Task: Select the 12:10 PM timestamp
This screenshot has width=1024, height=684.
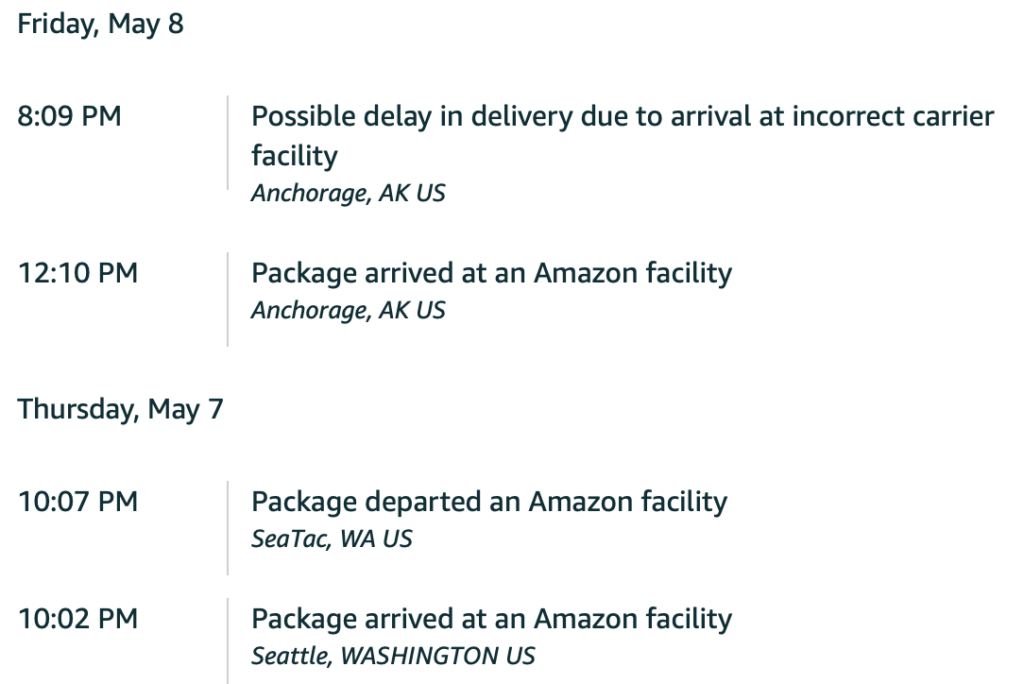Action: (78, 273)
